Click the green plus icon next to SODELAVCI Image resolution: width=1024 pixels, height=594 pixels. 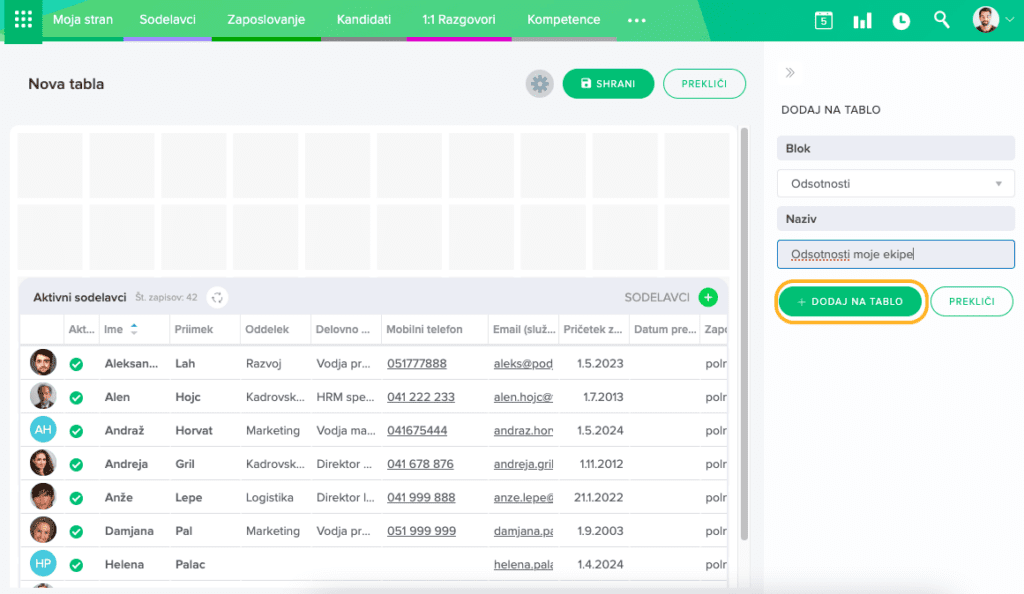coord(708,297)
